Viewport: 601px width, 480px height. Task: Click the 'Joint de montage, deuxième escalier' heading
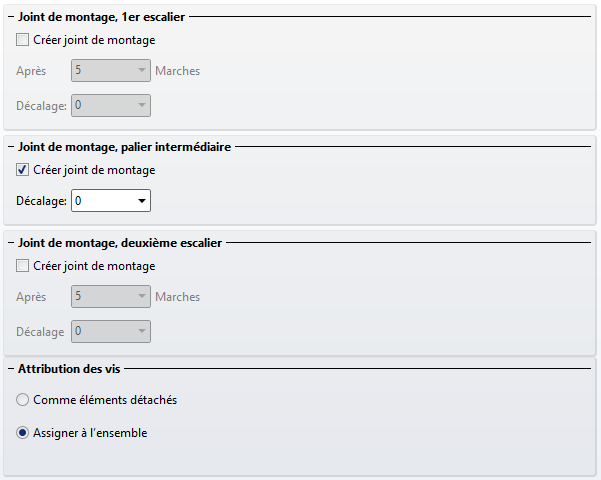[x=120, y=243]
